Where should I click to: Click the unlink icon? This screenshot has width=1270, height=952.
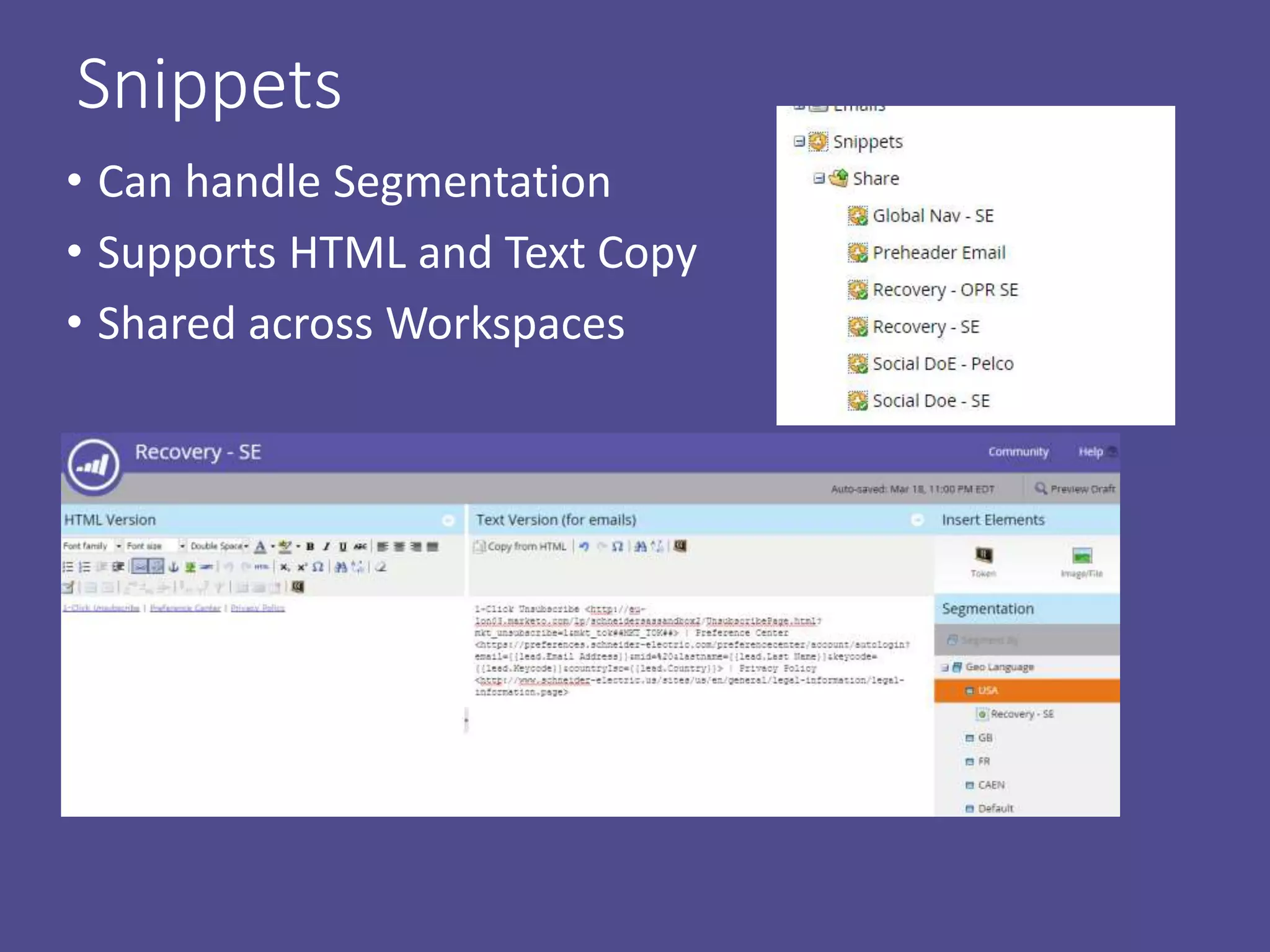point(156,566)
